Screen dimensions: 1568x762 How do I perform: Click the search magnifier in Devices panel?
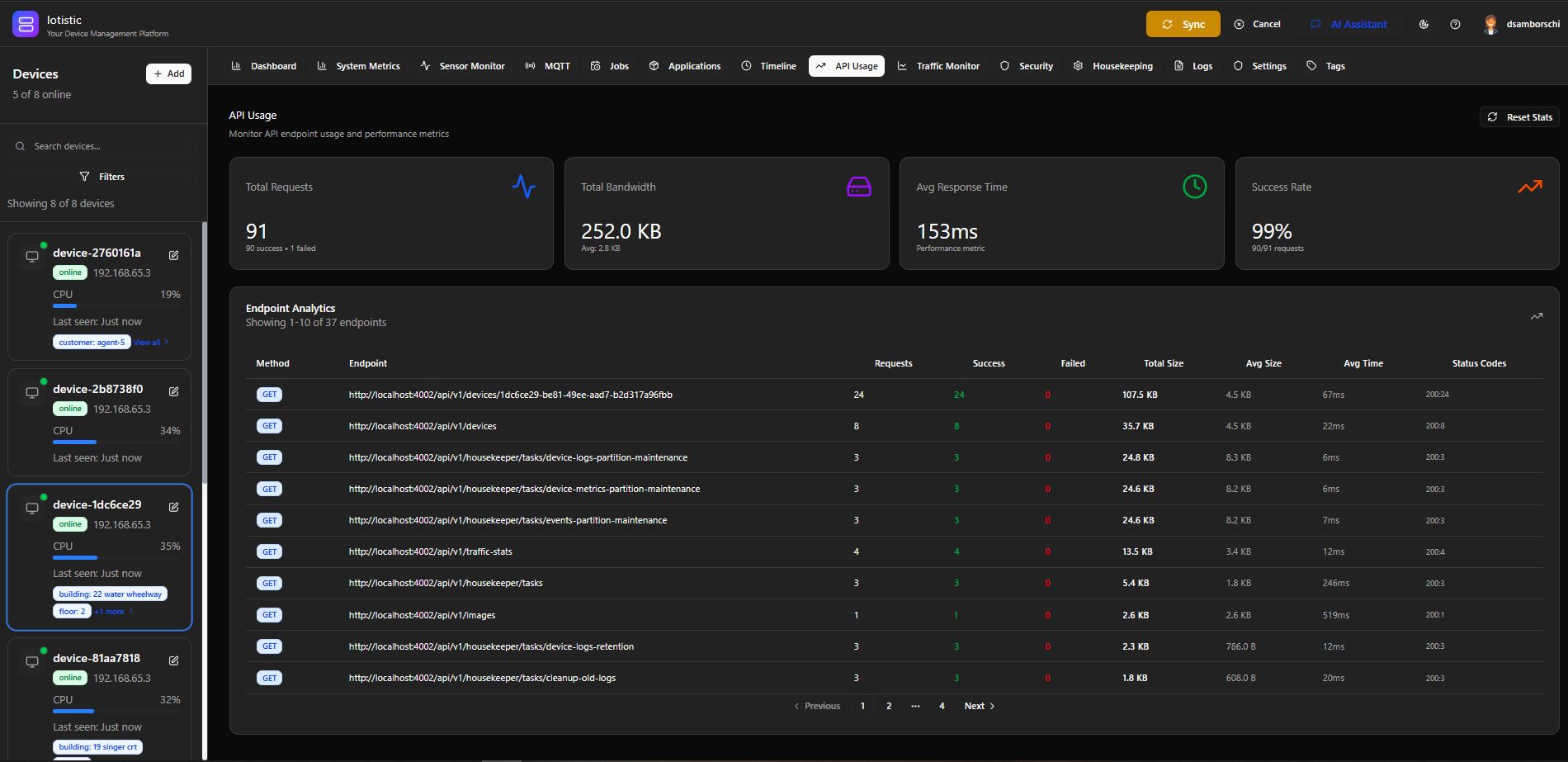(20, 146)
